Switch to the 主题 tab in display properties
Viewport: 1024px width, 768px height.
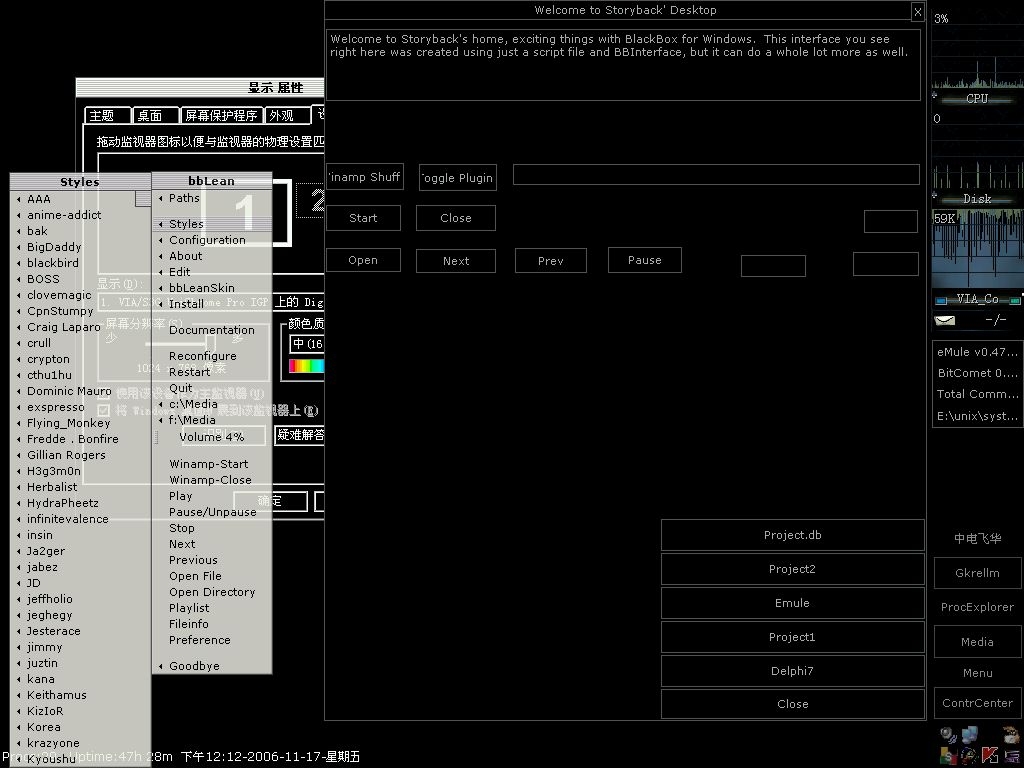(x=108, y=116)
